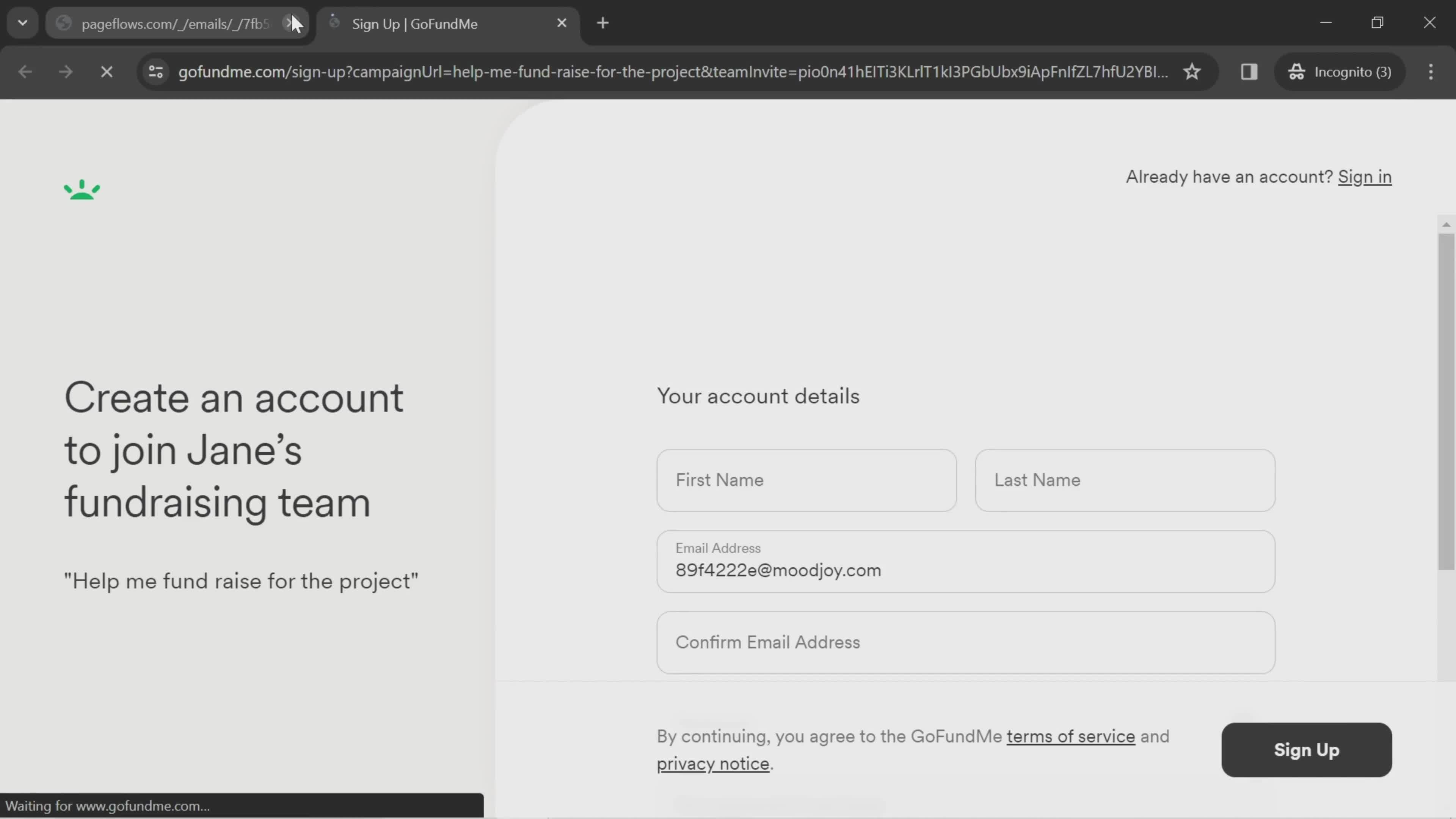Image resolution: width=1456 pixels, height=819 pixels.
Task: Open the Chrome three-dot menu
Action: point(1431,72)
